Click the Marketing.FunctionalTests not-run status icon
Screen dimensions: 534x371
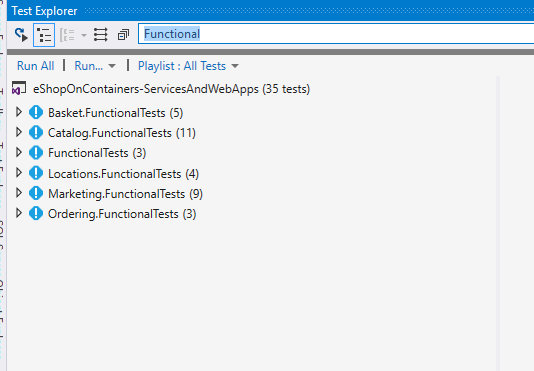point(36,193)
